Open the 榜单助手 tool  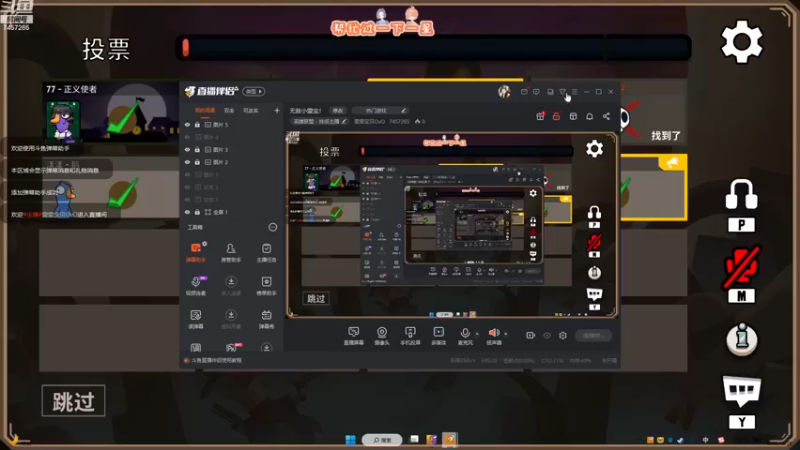(x=266, y=286)
